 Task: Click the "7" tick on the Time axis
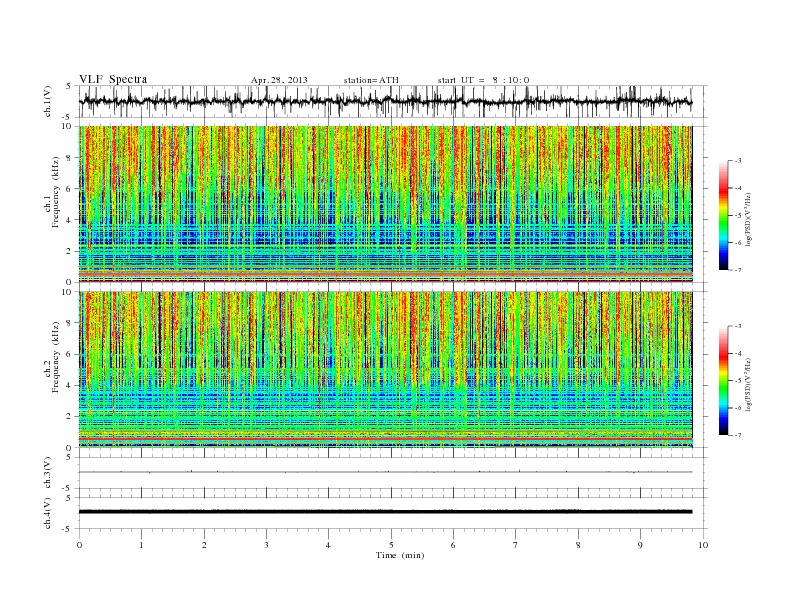click(x=516, y=545)
